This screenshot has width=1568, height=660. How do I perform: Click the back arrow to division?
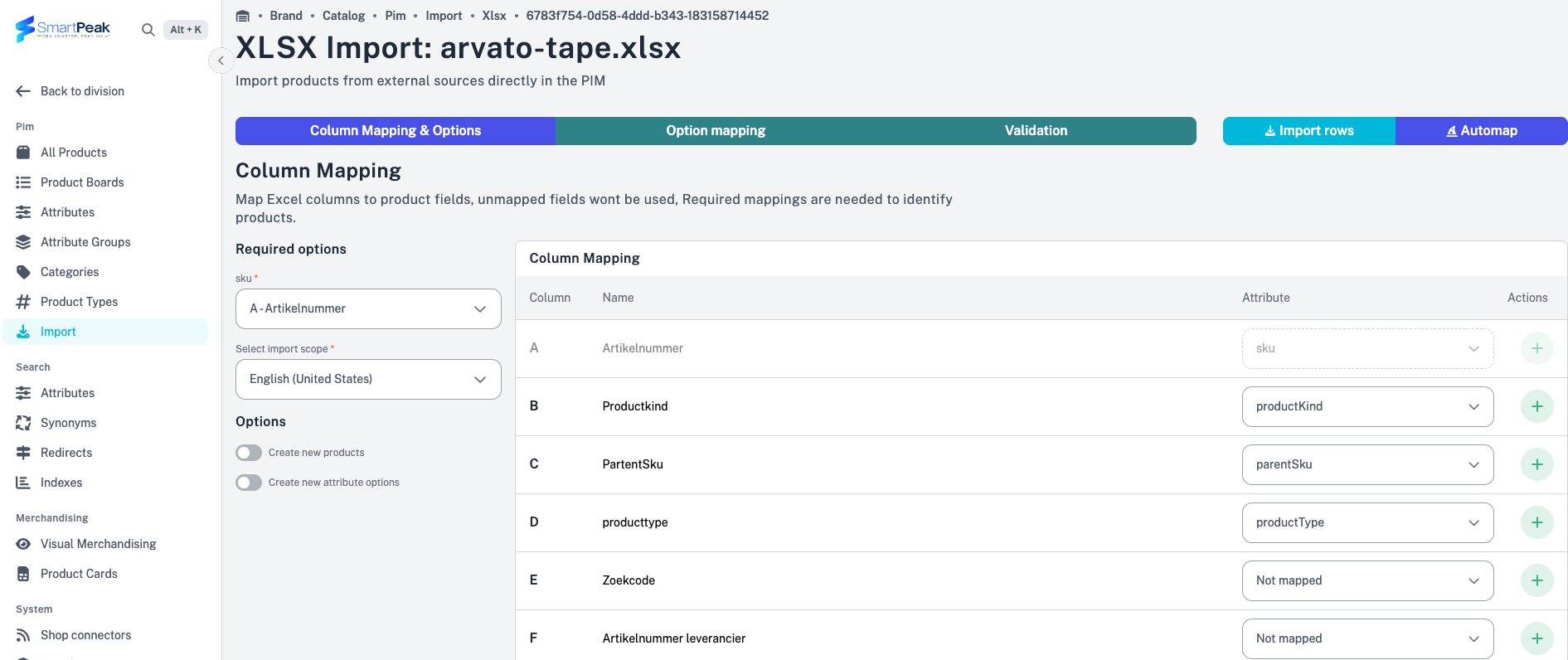pos(23,91)
